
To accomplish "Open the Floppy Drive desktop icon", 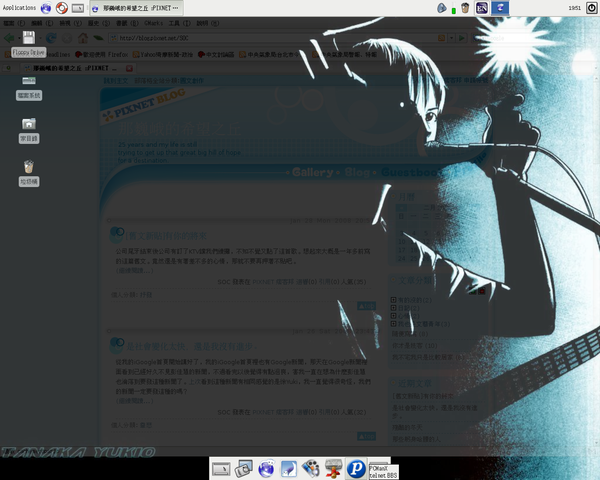I will (29, 44).
